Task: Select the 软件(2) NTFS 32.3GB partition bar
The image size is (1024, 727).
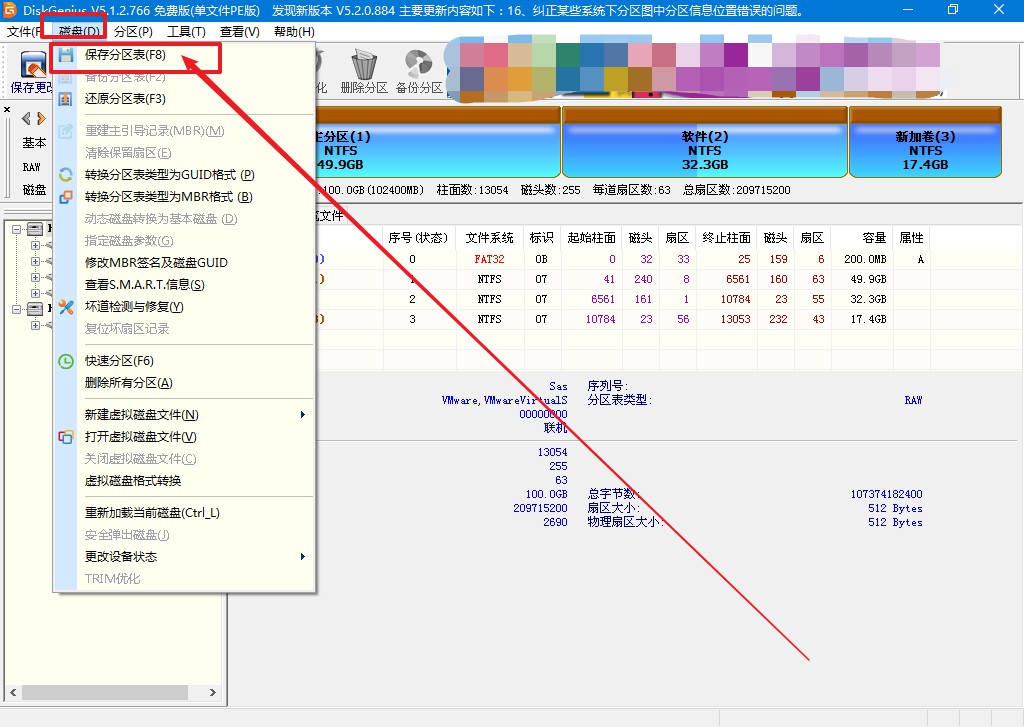Action: (705, 142)
